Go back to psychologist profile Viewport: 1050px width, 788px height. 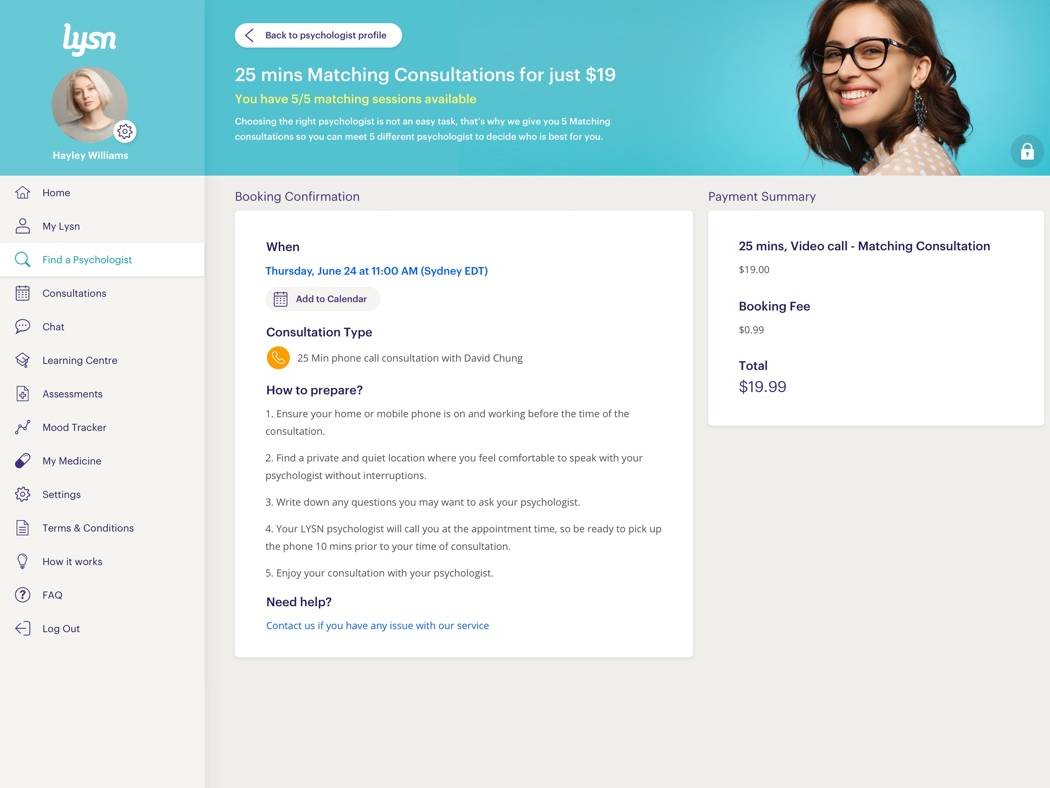coord(318,35)
